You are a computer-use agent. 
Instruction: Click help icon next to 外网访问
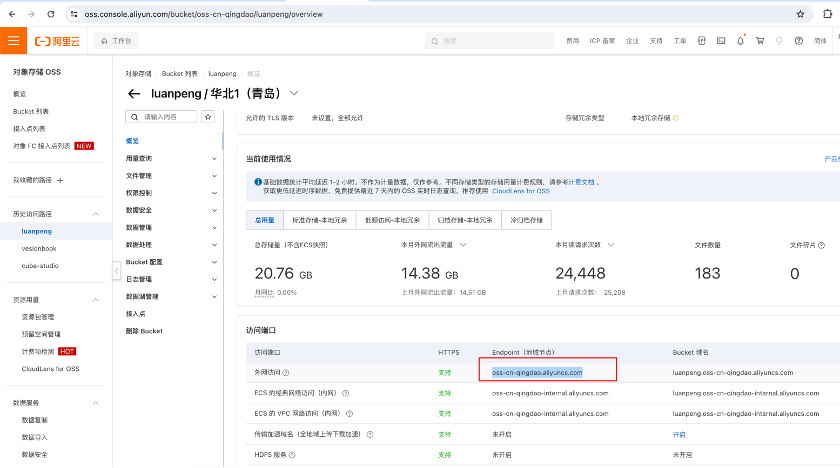coord(286,373)
